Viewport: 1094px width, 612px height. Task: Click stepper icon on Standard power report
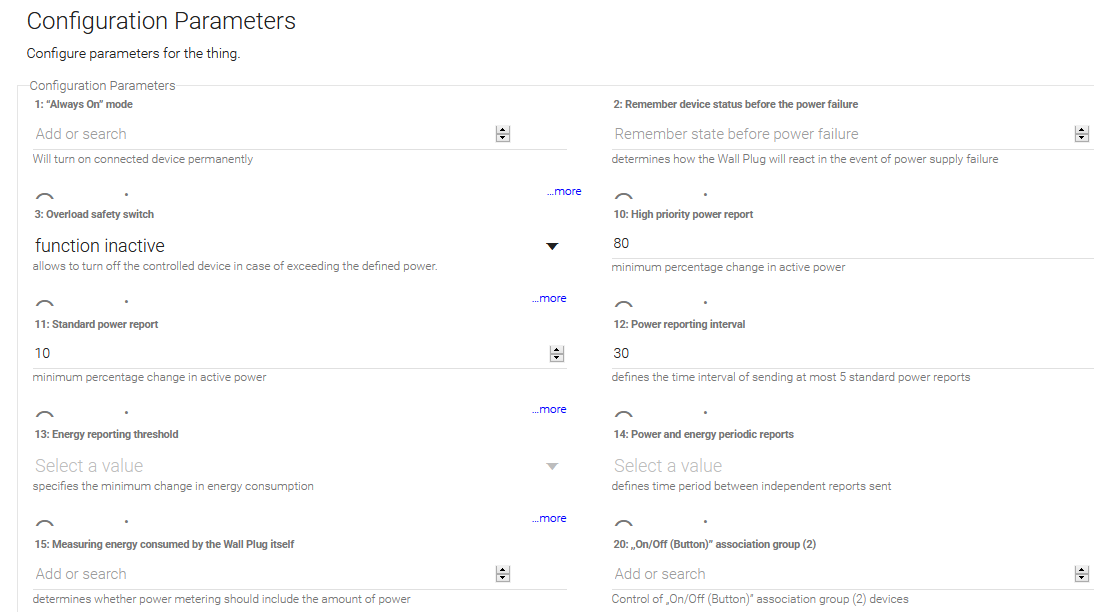pyautogui.click(x=557, y=354)
